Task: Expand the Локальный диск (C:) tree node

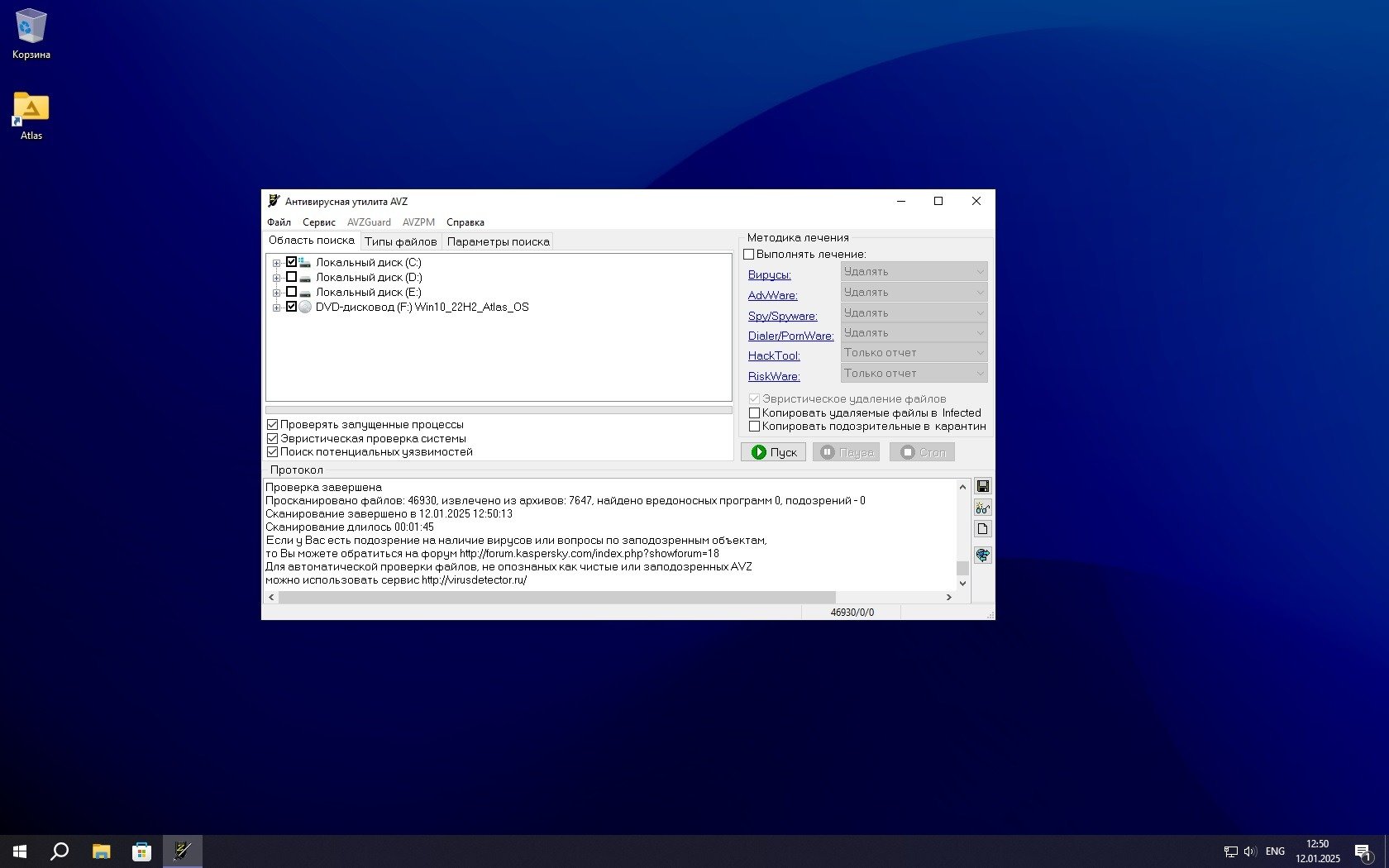Action: click(x=276, y=263)
